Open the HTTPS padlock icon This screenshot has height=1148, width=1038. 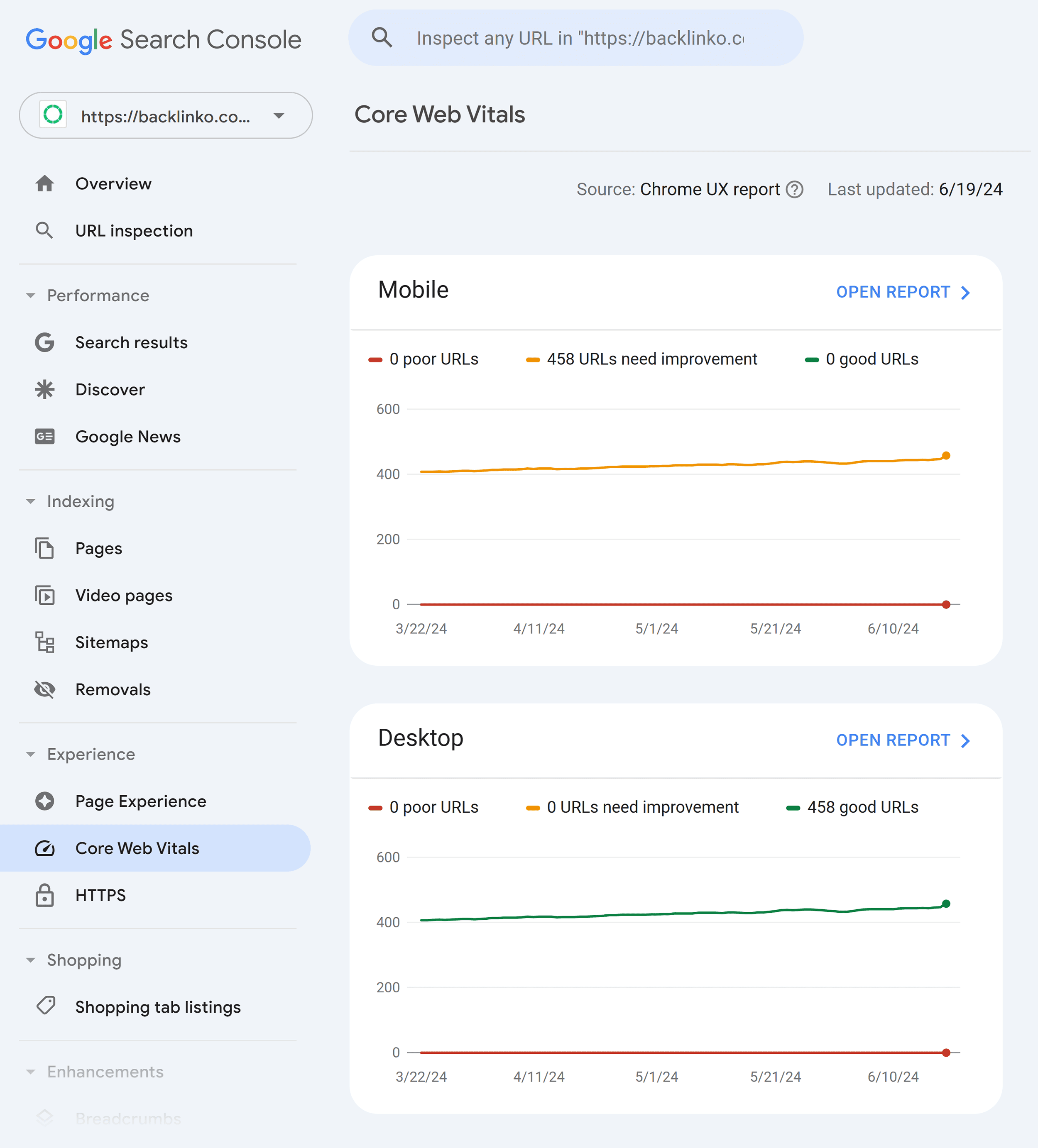(44, 895)
